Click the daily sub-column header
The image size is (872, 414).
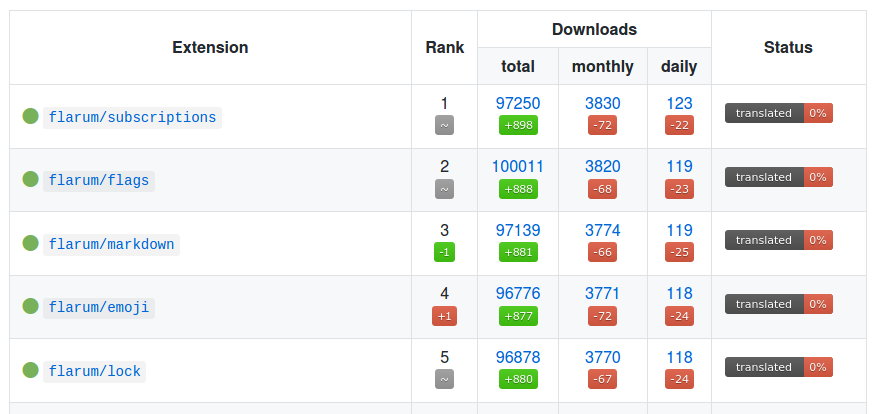coord(679,66)
